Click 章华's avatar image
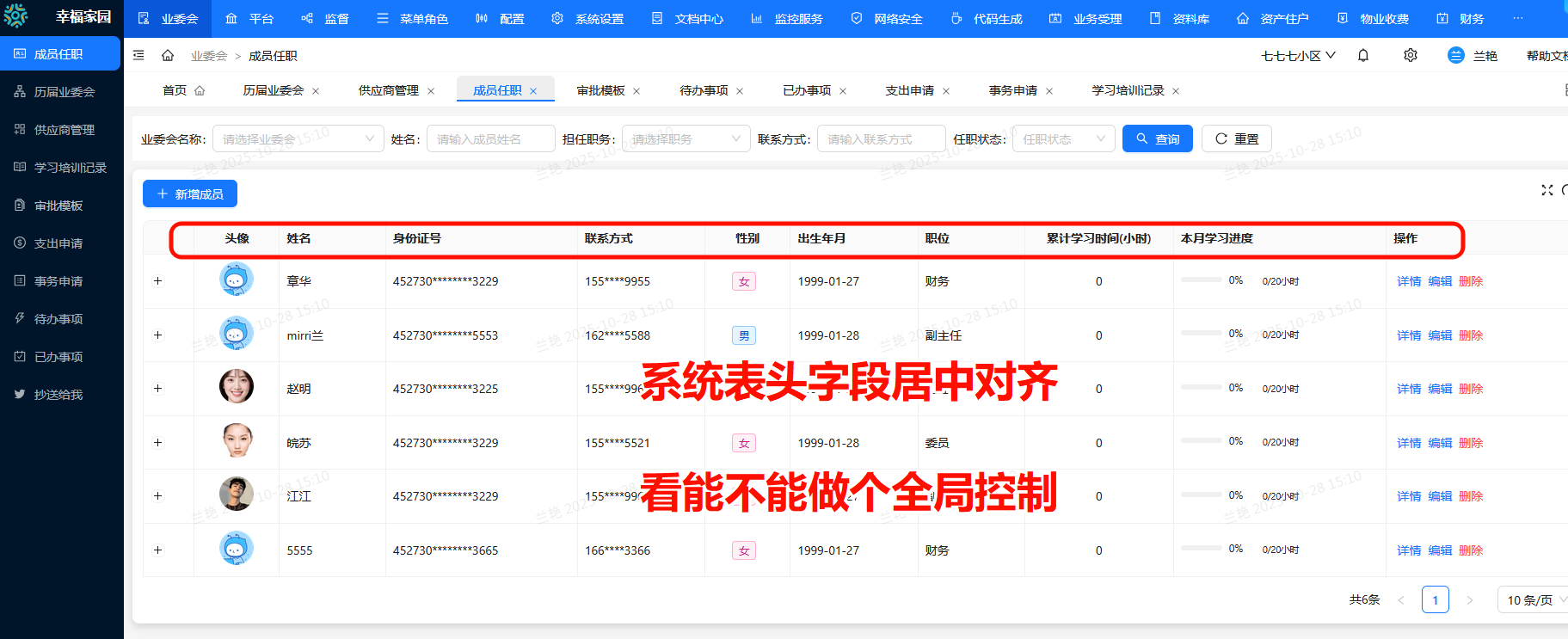The image size is (1568, 639). [x=237, y=280]
